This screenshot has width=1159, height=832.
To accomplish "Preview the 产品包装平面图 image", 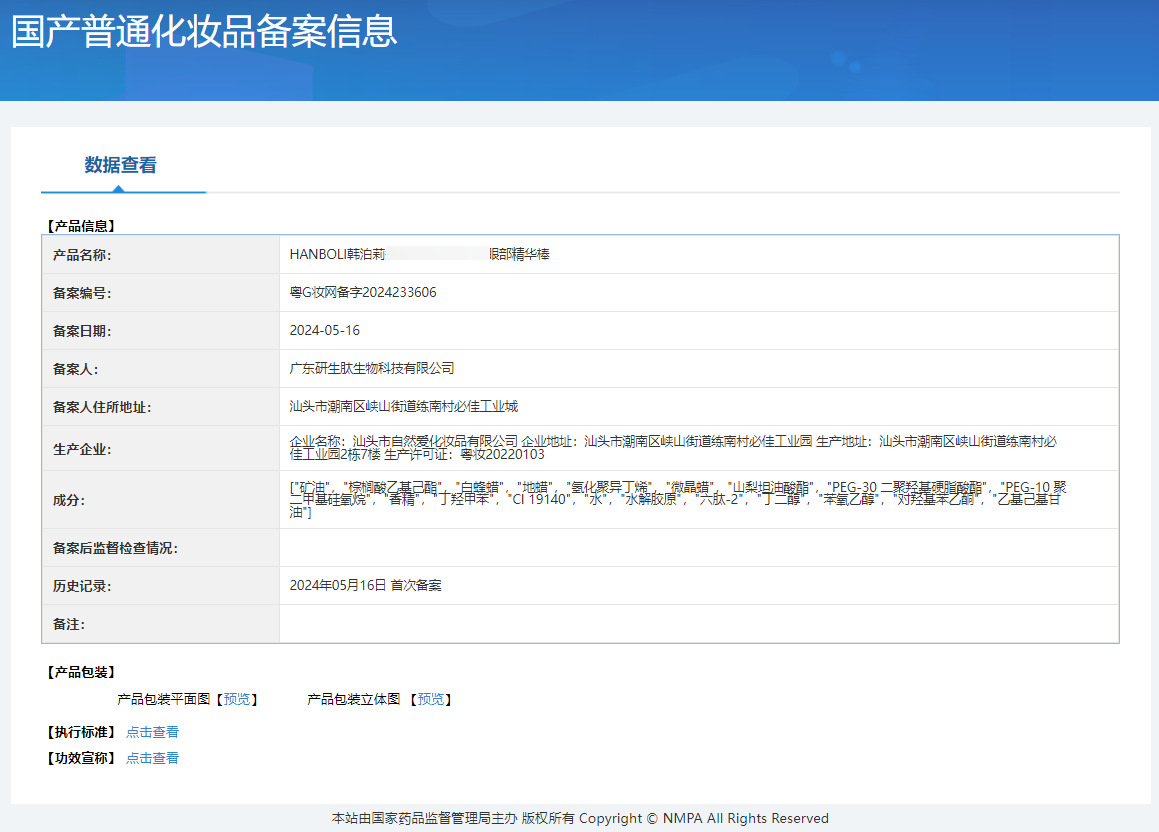I will point(237,699).
